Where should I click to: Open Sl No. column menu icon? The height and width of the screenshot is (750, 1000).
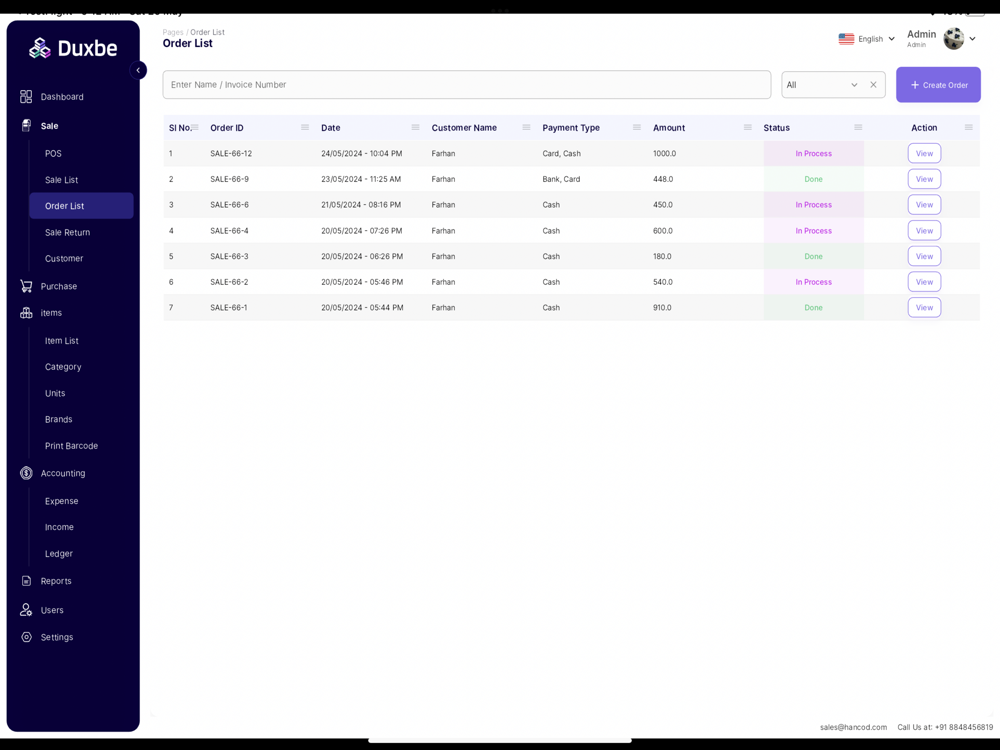195,128
